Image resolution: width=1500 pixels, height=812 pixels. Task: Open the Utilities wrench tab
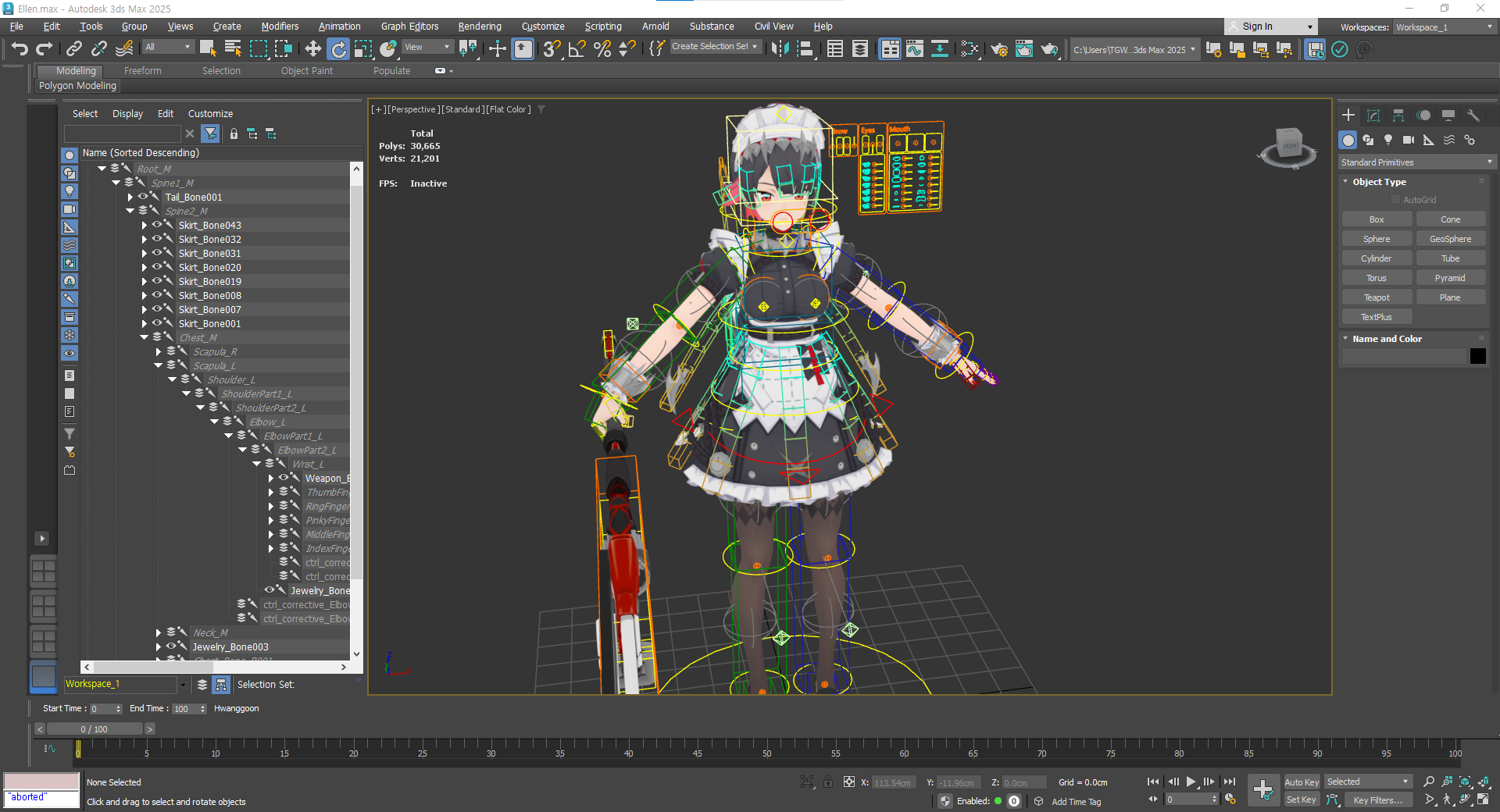1473,115
